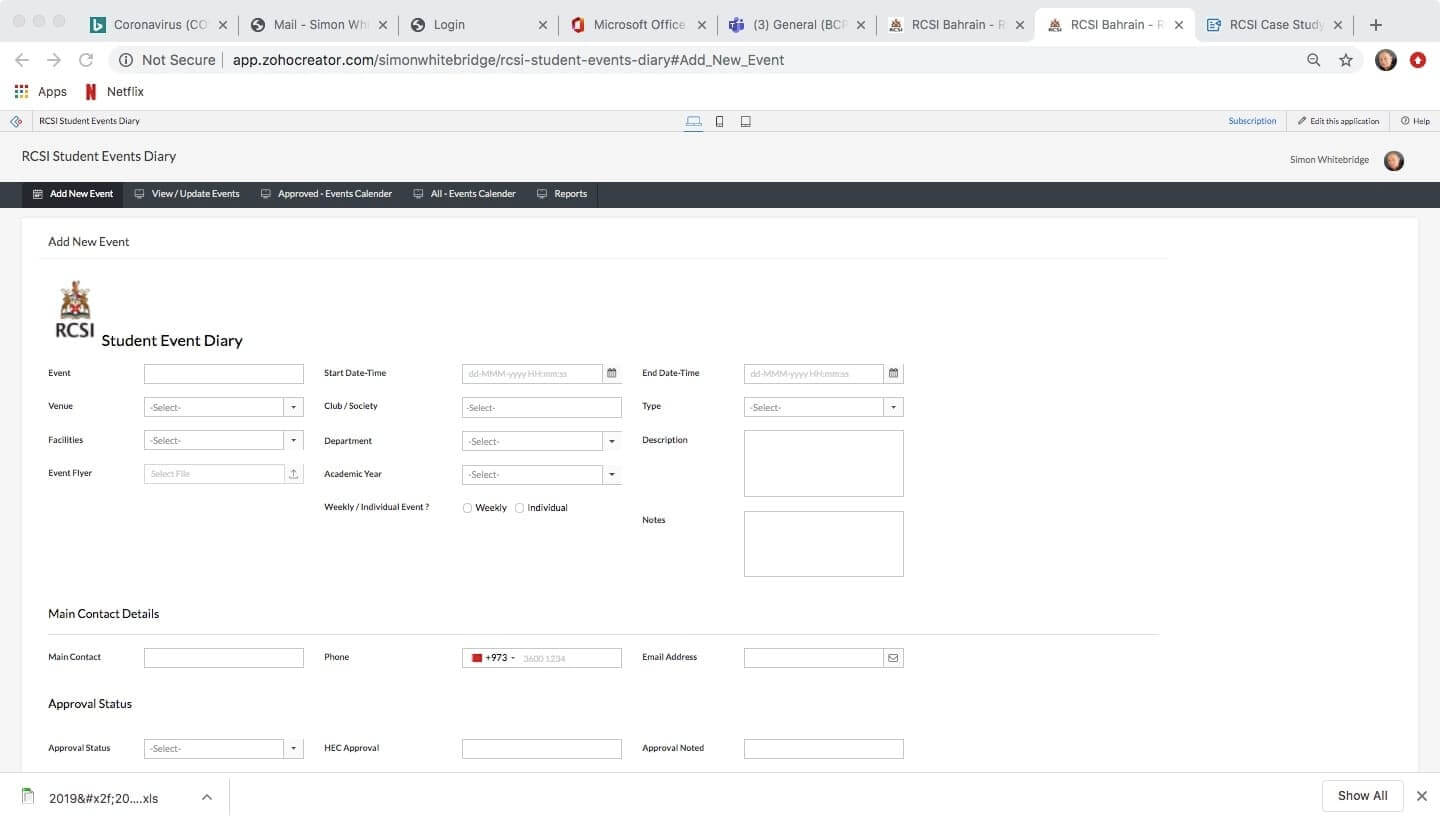Select the Weekly radio button

(x=467, y=508)
